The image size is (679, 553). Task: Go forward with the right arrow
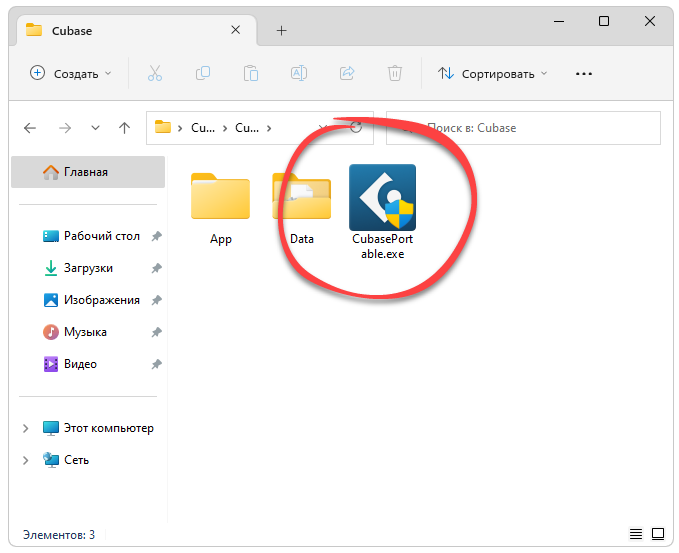coord(65,128)
